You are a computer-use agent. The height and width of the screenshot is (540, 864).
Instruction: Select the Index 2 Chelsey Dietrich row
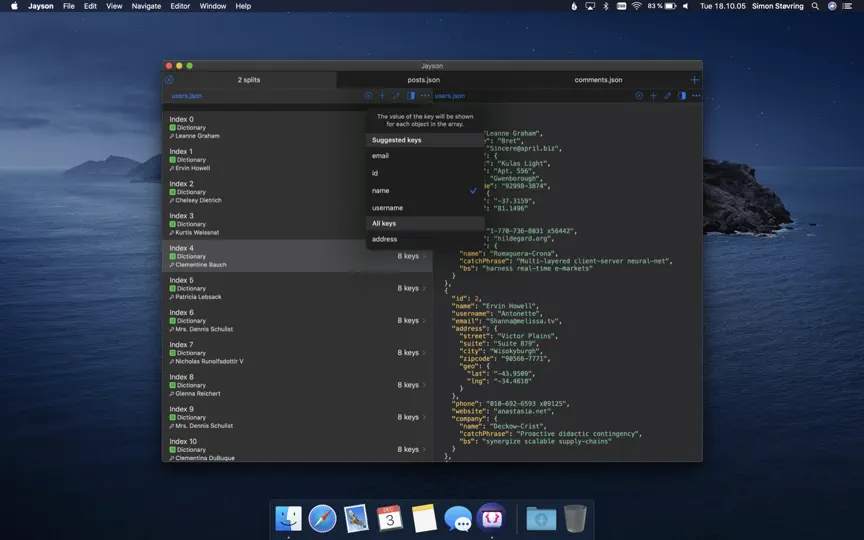[298, 192]
